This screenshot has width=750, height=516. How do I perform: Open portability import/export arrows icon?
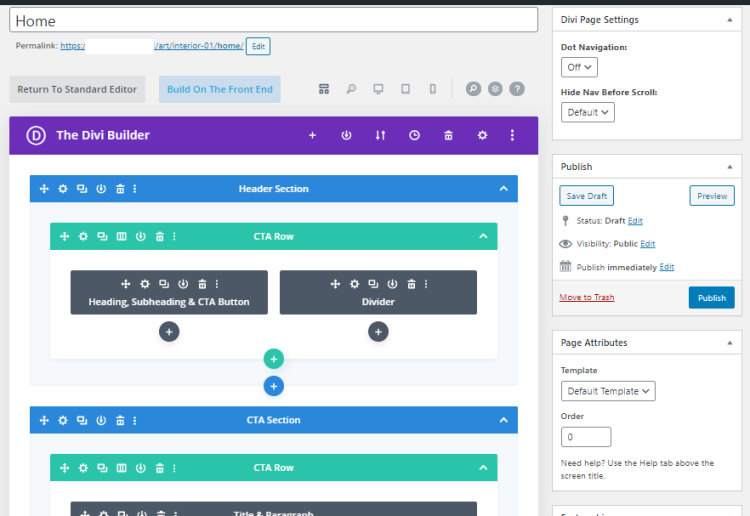point(380,135)
